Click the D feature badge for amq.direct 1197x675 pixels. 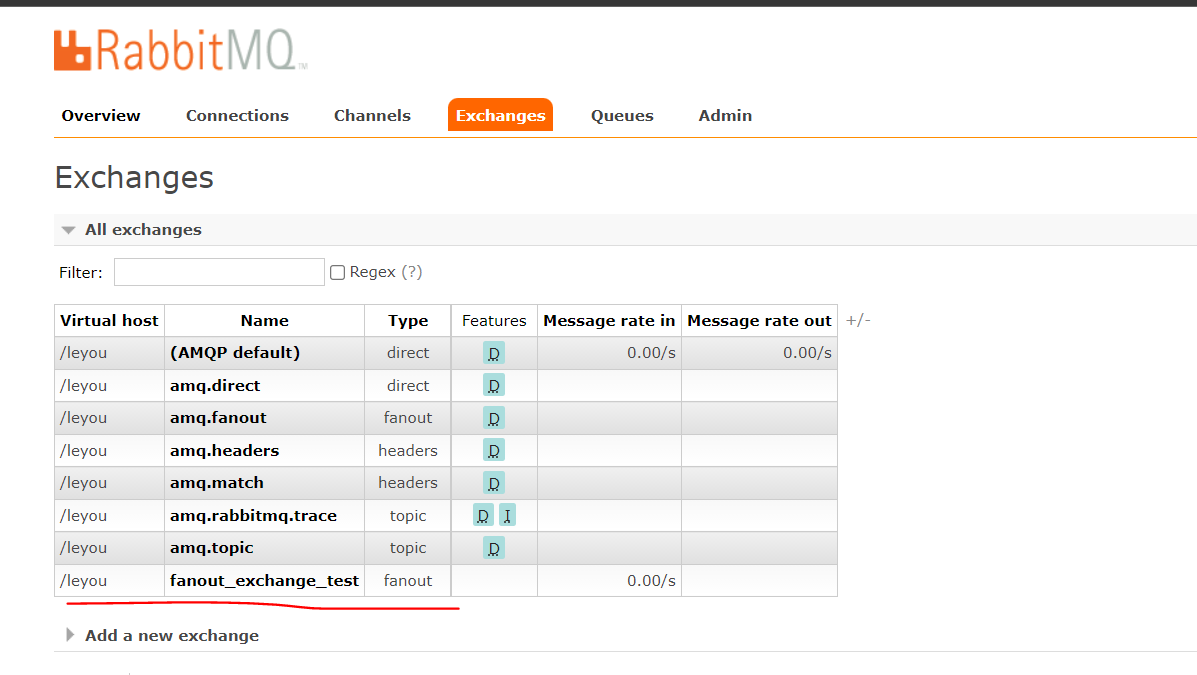tap(494, 386)
